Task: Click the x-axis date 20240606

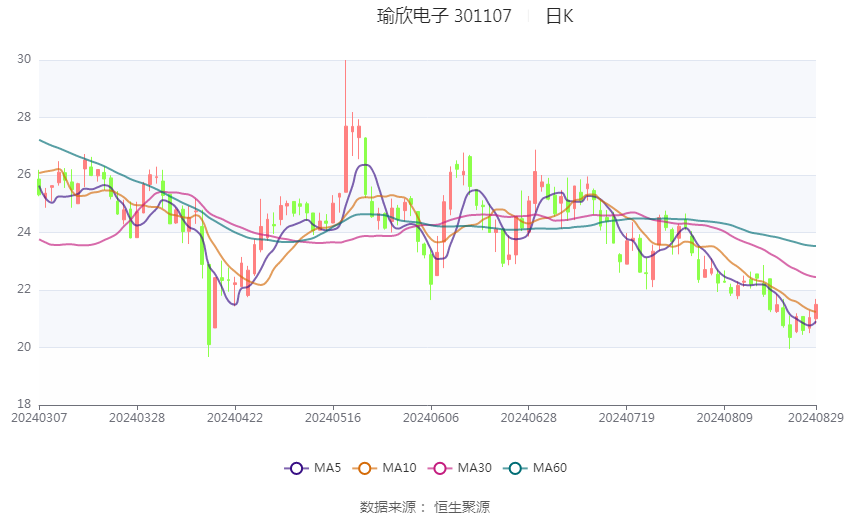Action: point(431,418)
